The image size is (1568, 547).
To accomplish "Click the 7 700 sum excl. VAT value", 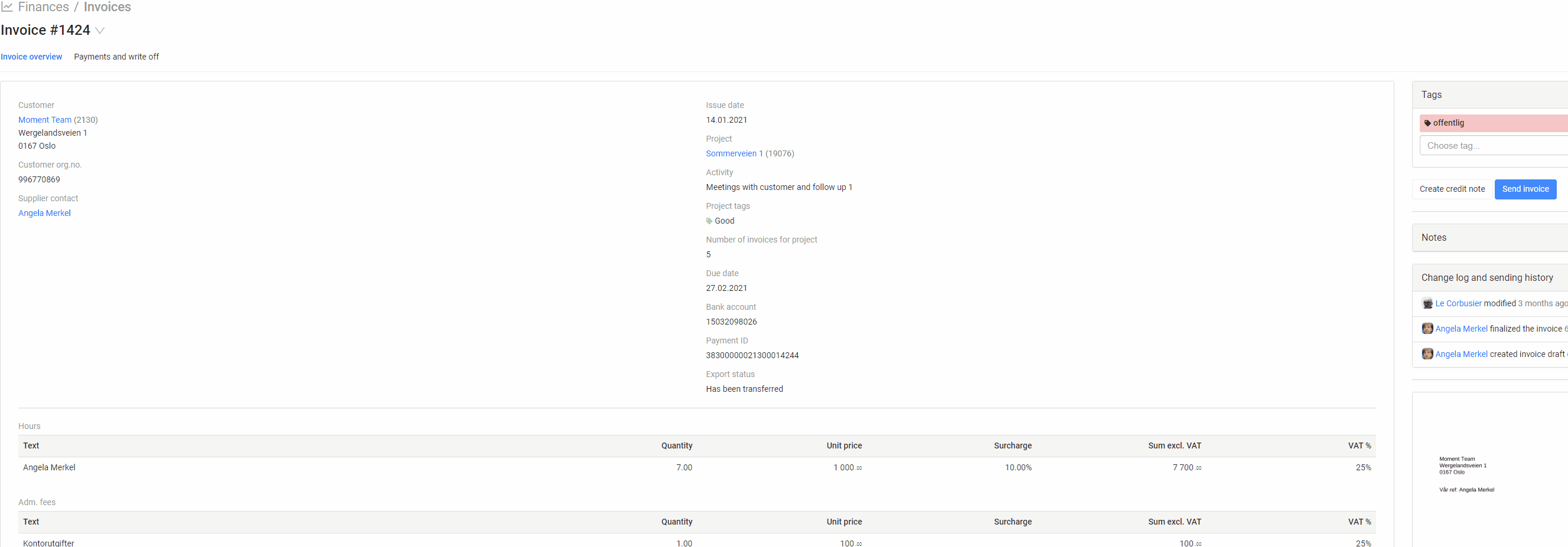I will click(1186, 467).
